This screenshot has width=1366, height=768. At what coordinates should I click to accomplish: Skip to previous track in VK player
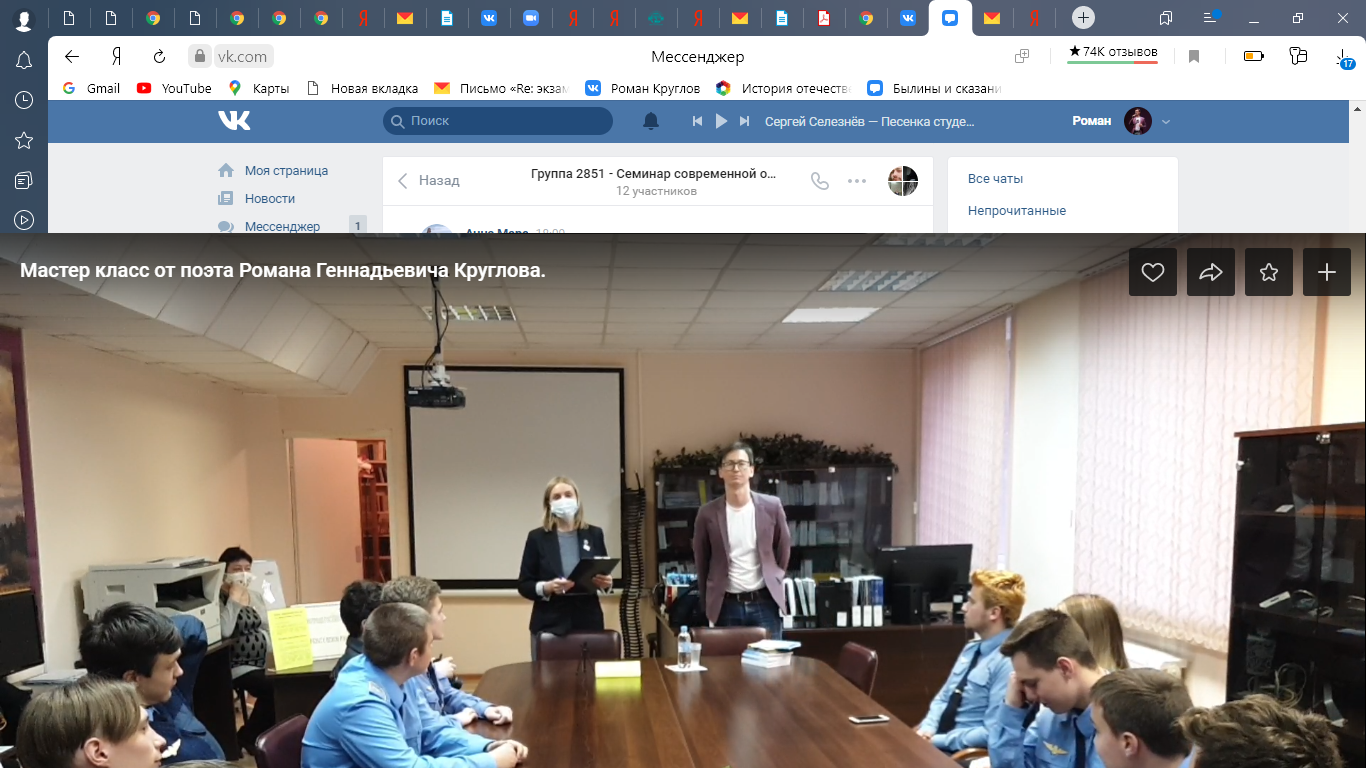(x=698, y=121)
